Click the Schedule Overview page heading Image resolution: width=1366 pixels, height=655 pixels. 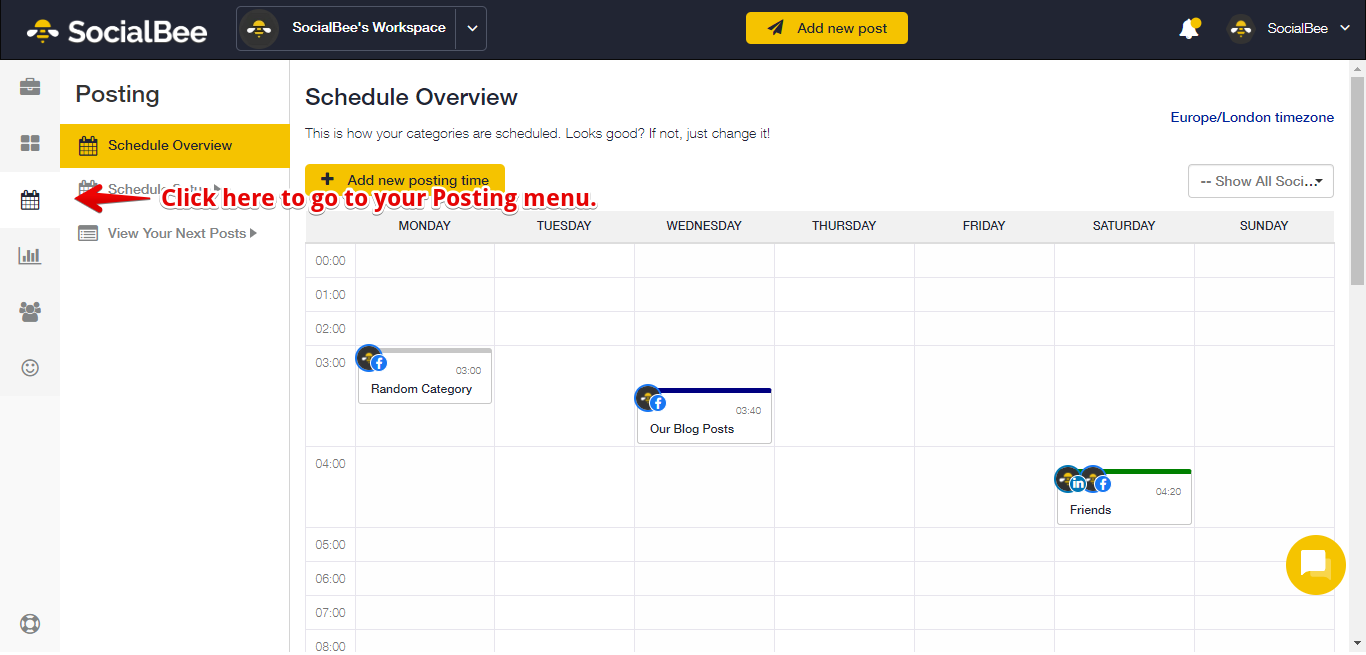pos(411,97)
